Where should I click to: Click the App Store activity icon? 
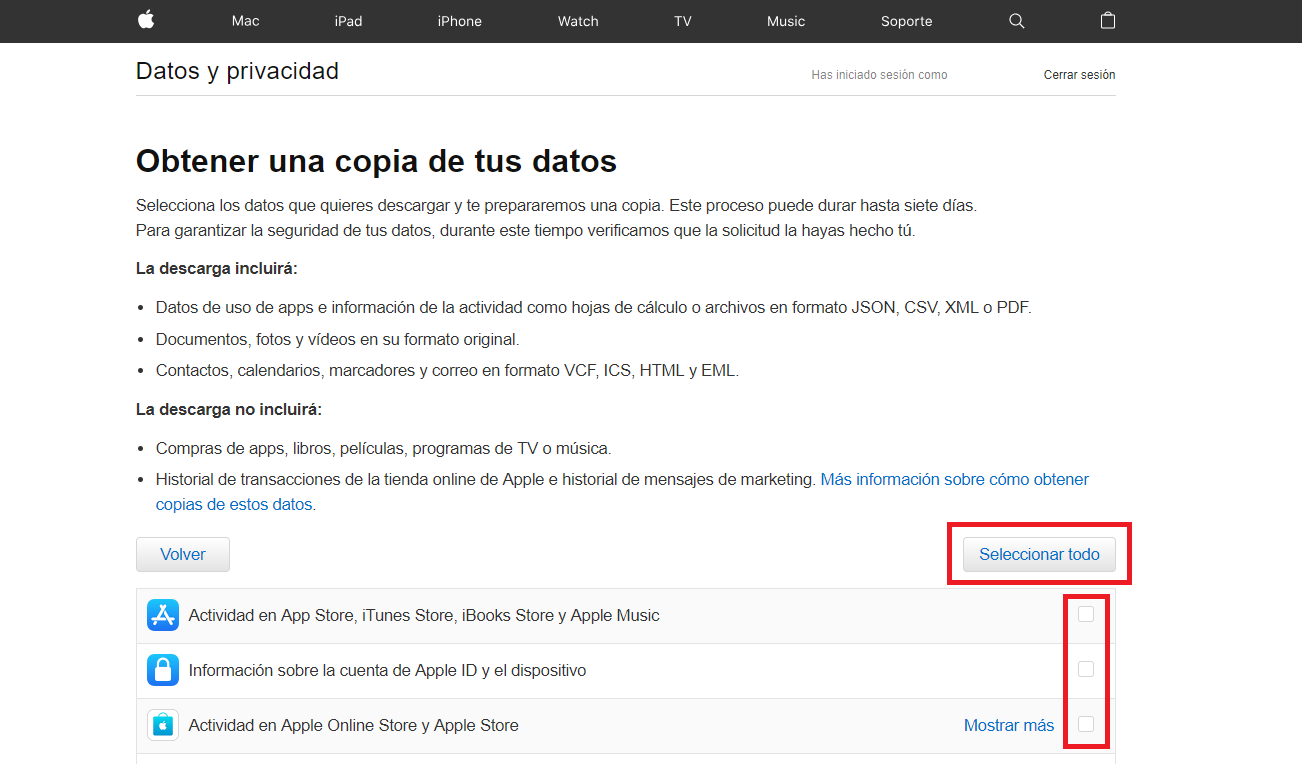tap(163, 615)
